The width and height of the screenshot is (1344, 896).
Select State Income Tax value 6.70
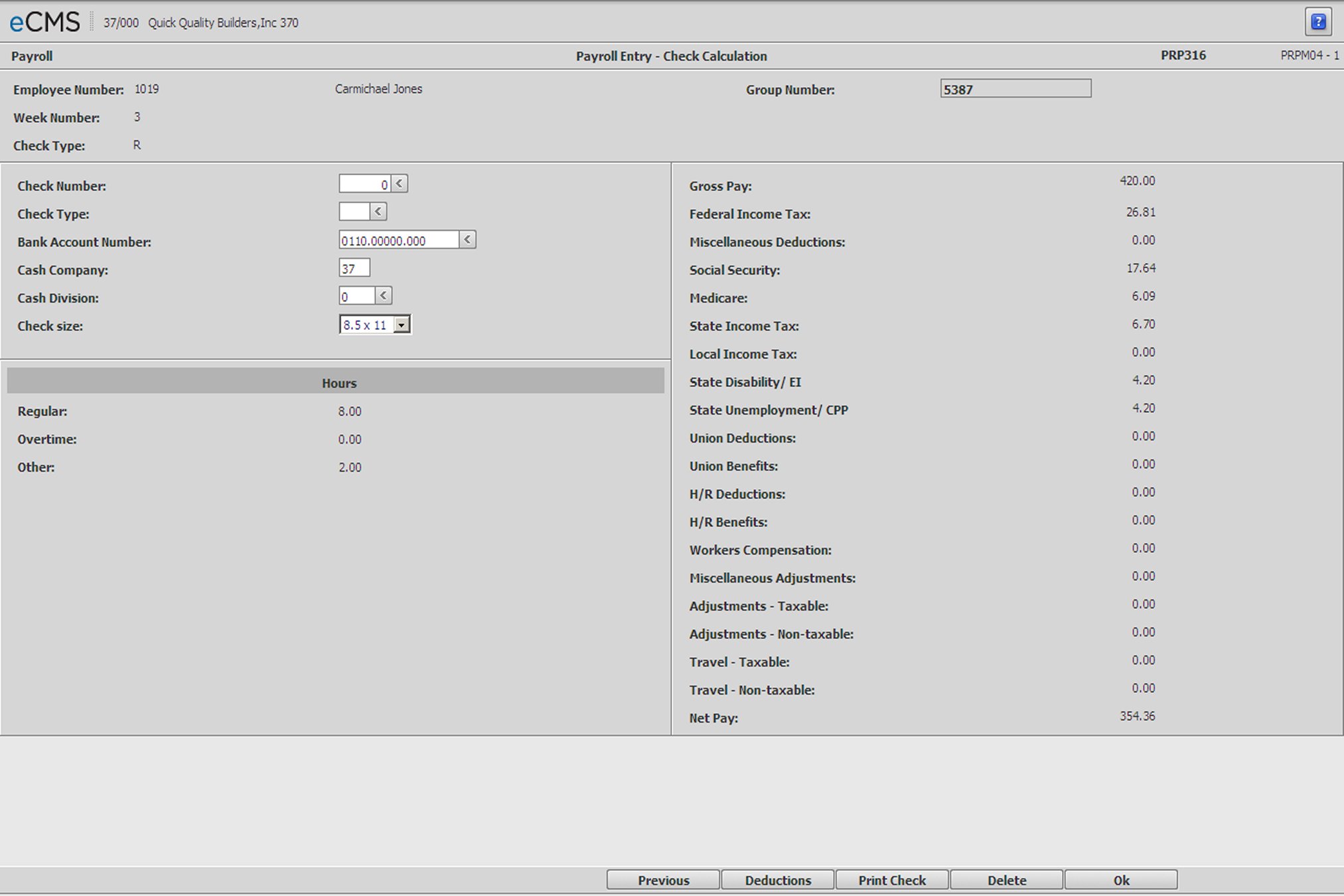pyautogui.click(x=1143, y=324)
